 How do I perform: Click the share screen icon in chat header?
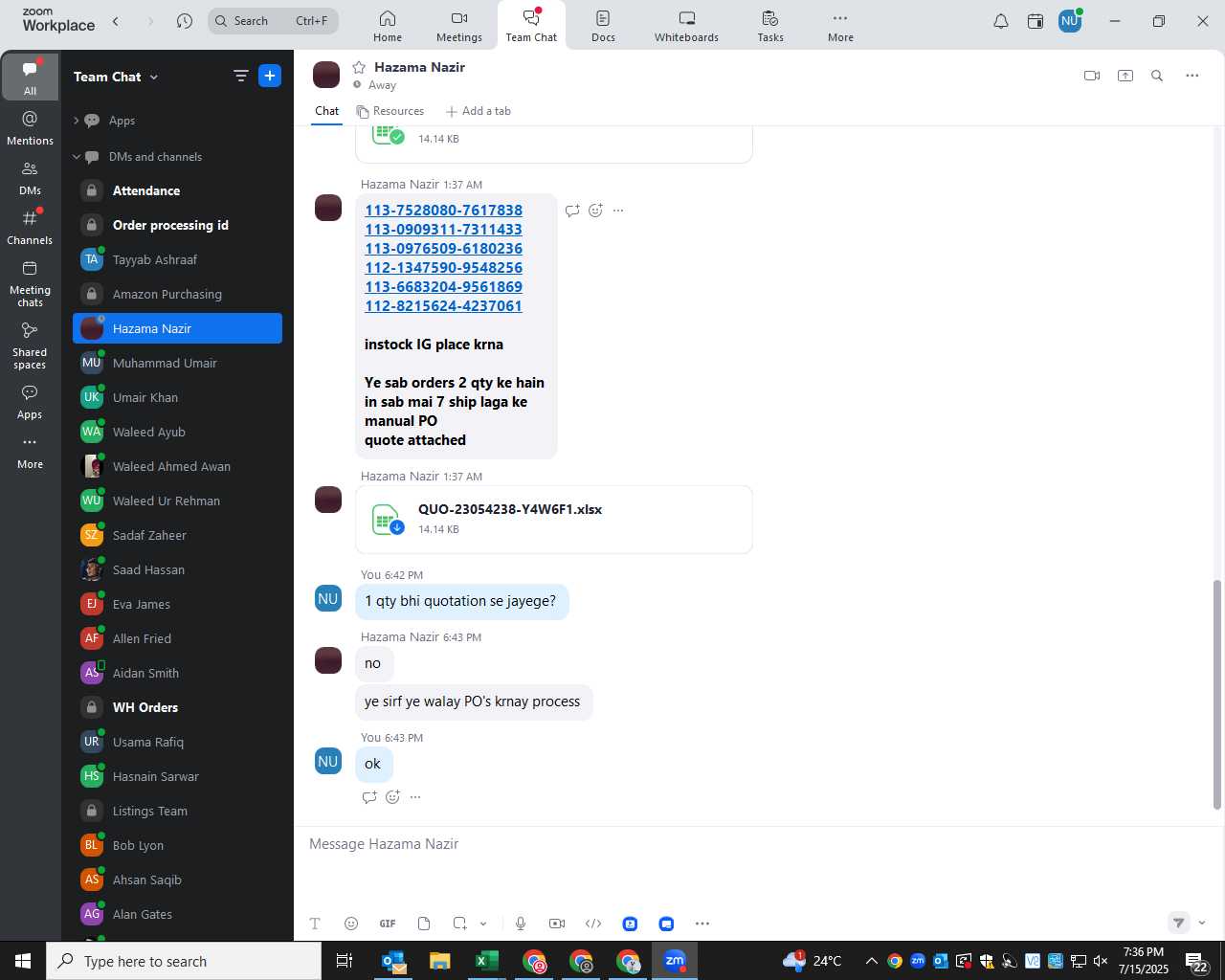[x=1125, y=76]
